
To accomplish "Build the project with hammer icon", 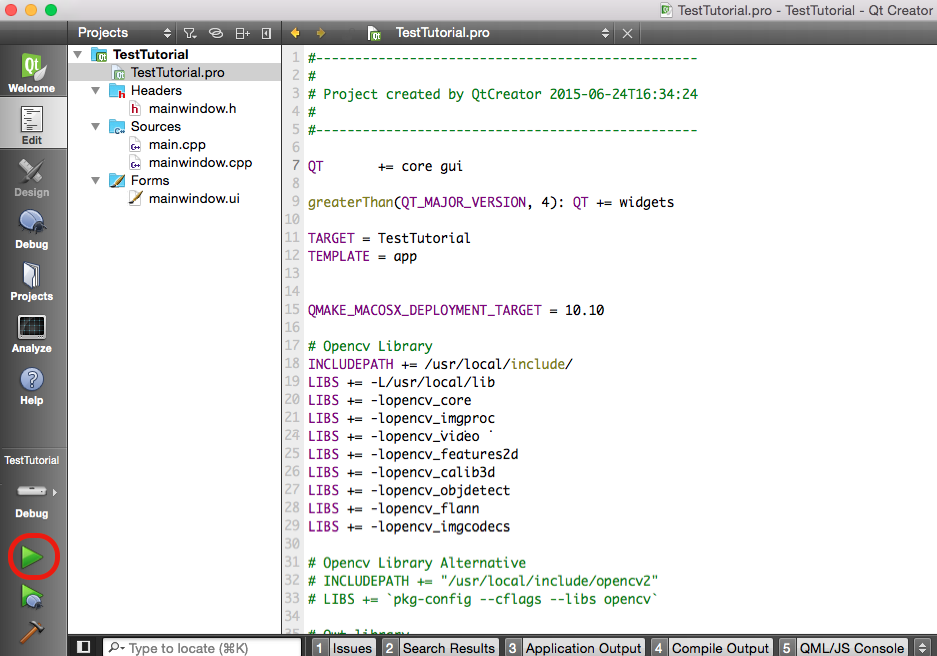I will point(32,632).
